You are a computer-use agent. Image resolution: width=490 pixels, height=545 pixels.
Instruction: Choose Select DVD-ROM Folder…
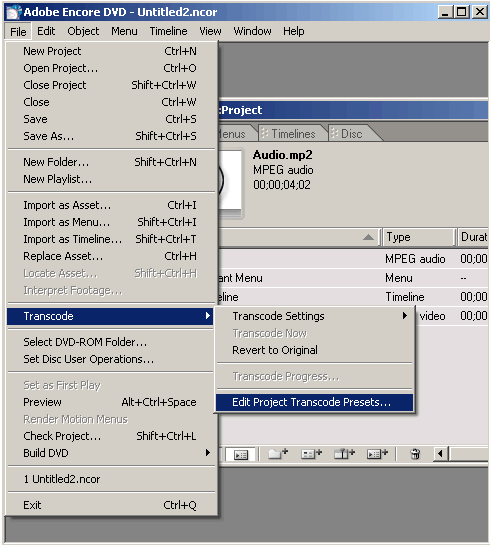[111, 342]
